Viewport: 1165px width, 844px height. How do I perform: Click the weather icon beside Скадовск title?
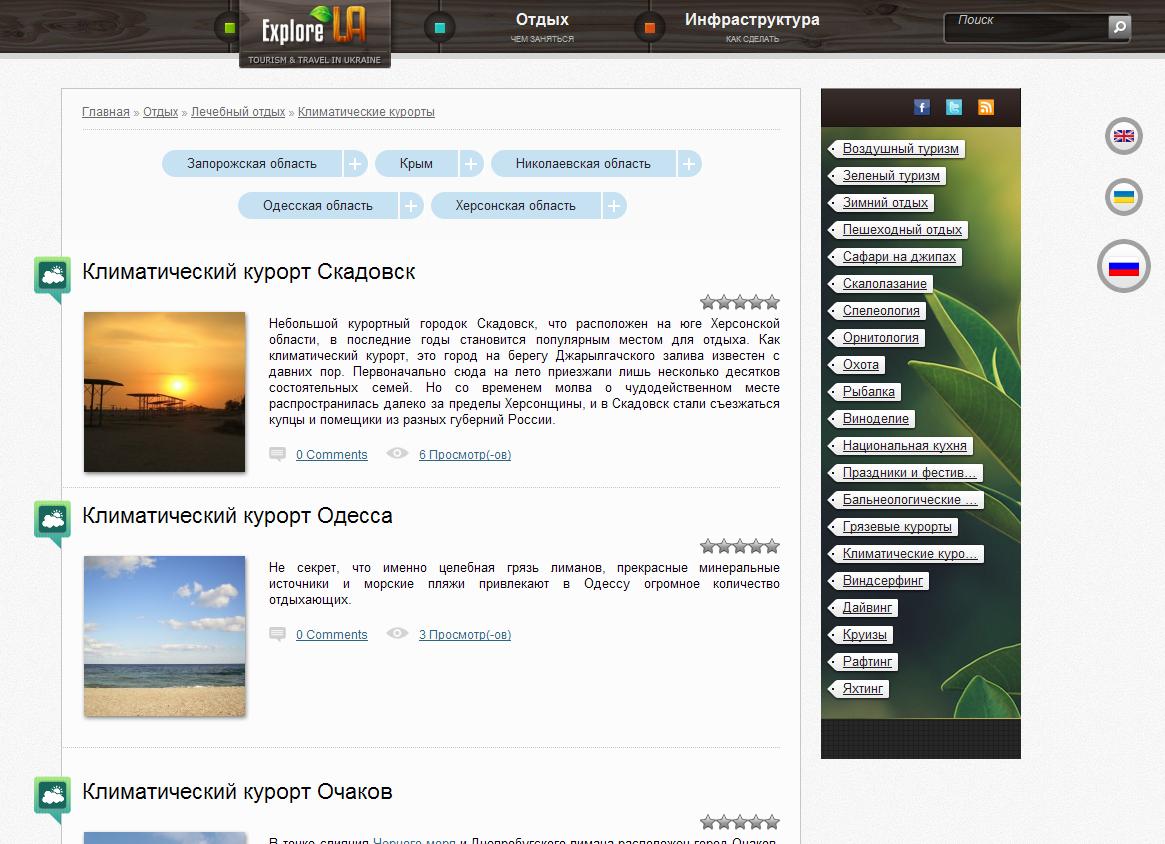tap(53, 279)
